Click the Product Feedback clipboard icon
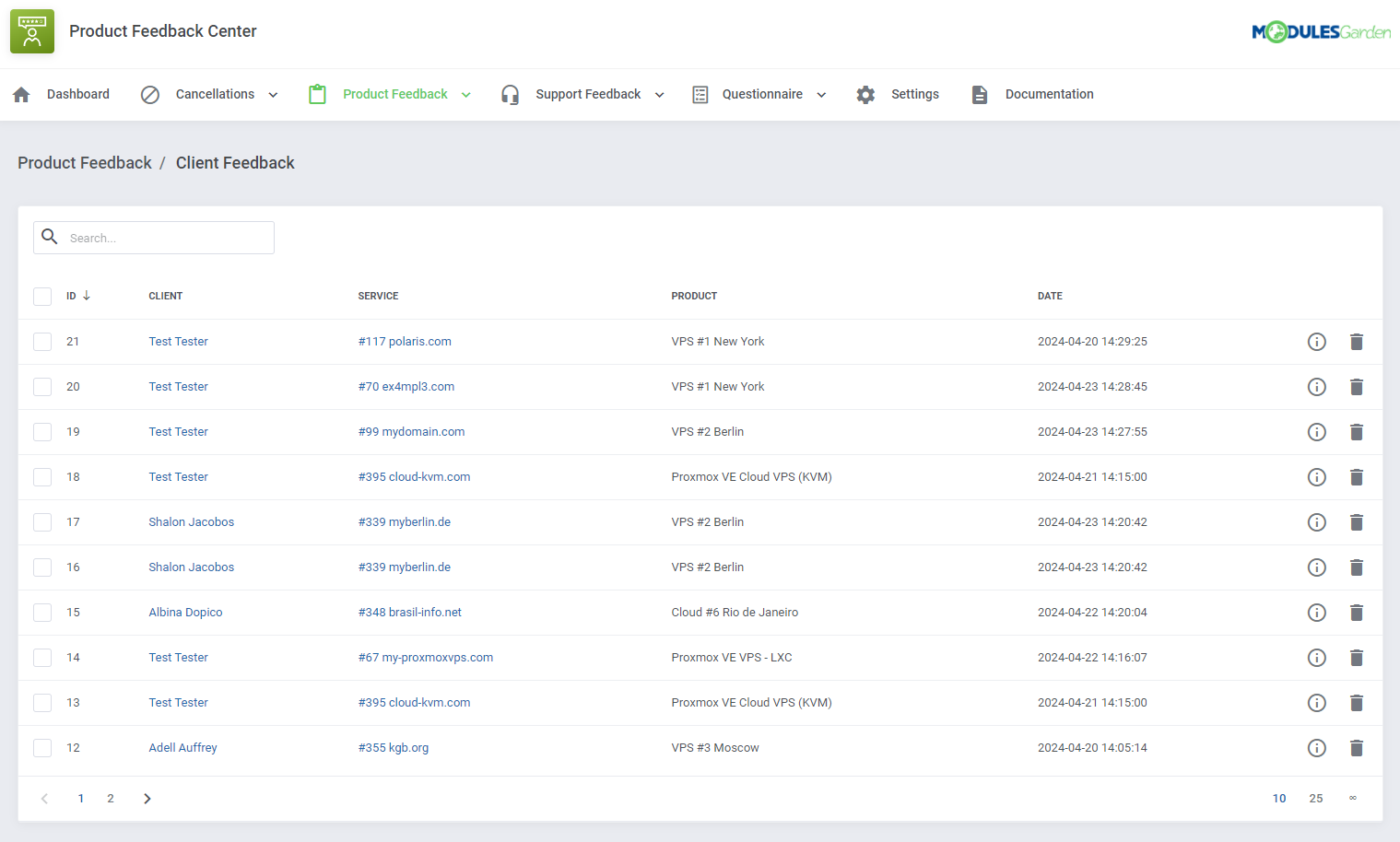The height and width of the screenshot is (842, 1400). point(317,94)
